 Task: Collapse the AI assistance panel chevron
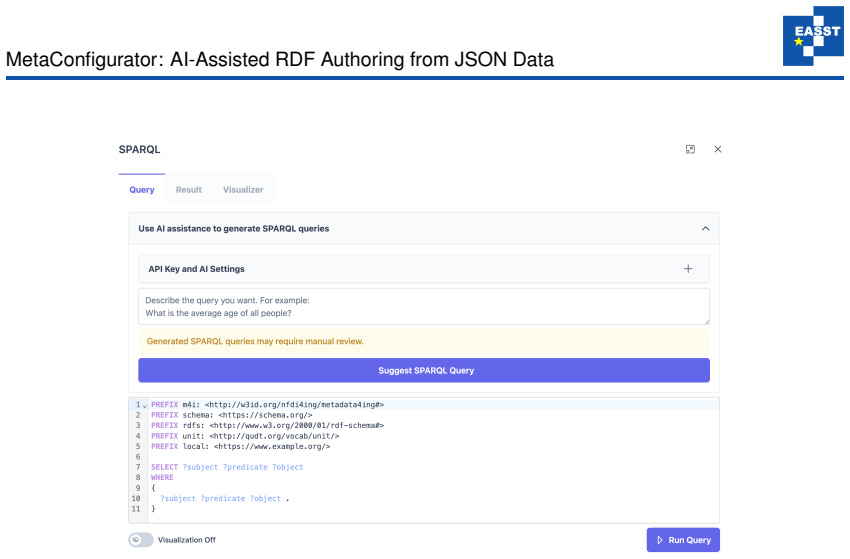click(x=705, y=229)
